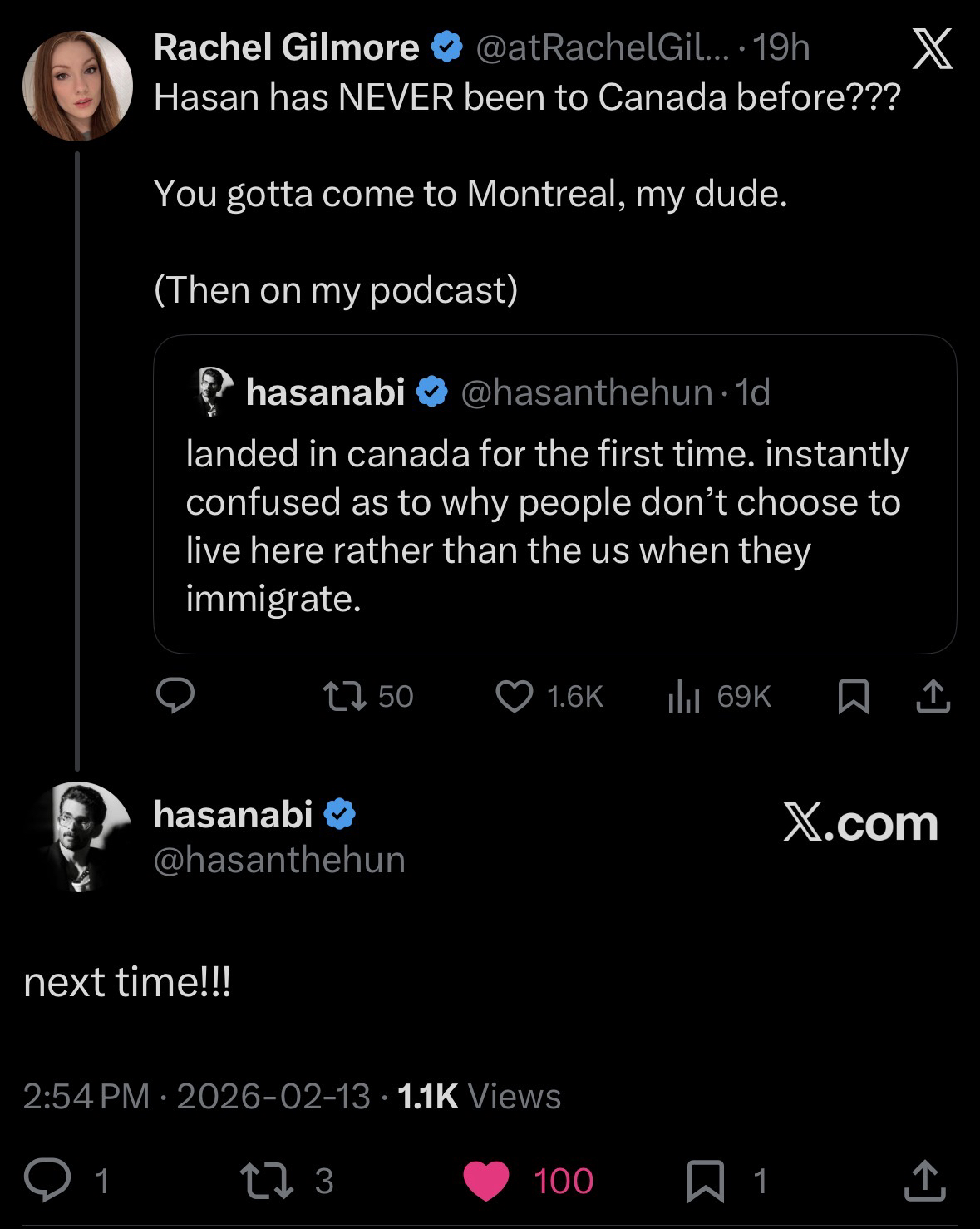Share hasanabi's reply post
This screenshot has height=1229, width=980.
[x=924, y=1181]
